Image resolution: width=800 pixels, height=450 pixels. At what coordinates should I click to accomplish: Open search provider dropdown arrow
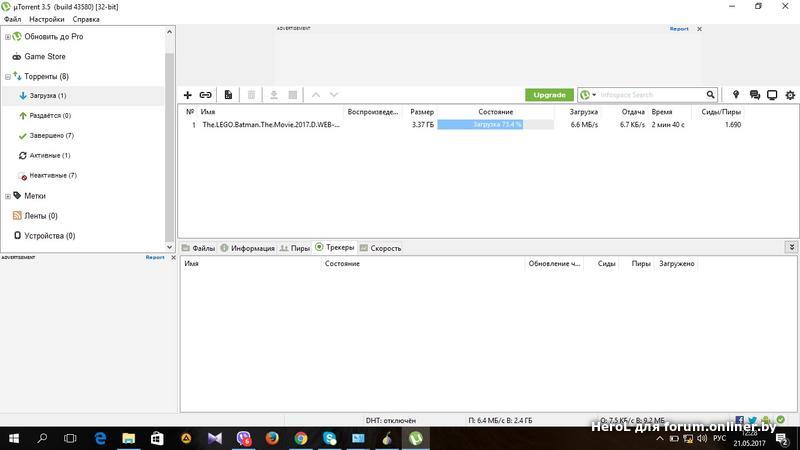(x=594, y=95)
